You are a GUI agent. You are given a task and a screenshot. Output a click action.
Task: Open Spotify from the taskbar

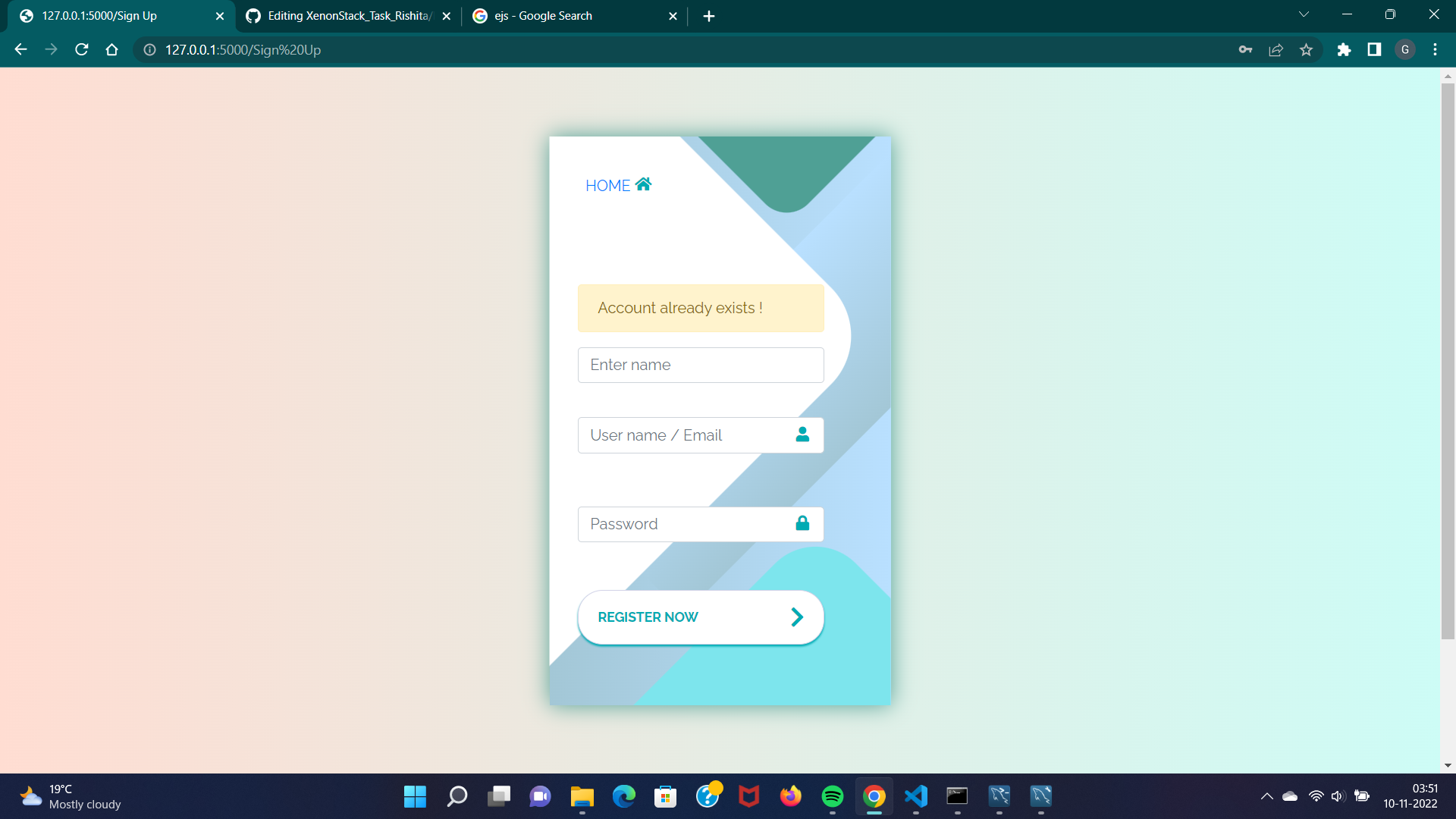[x=832, y=796]
